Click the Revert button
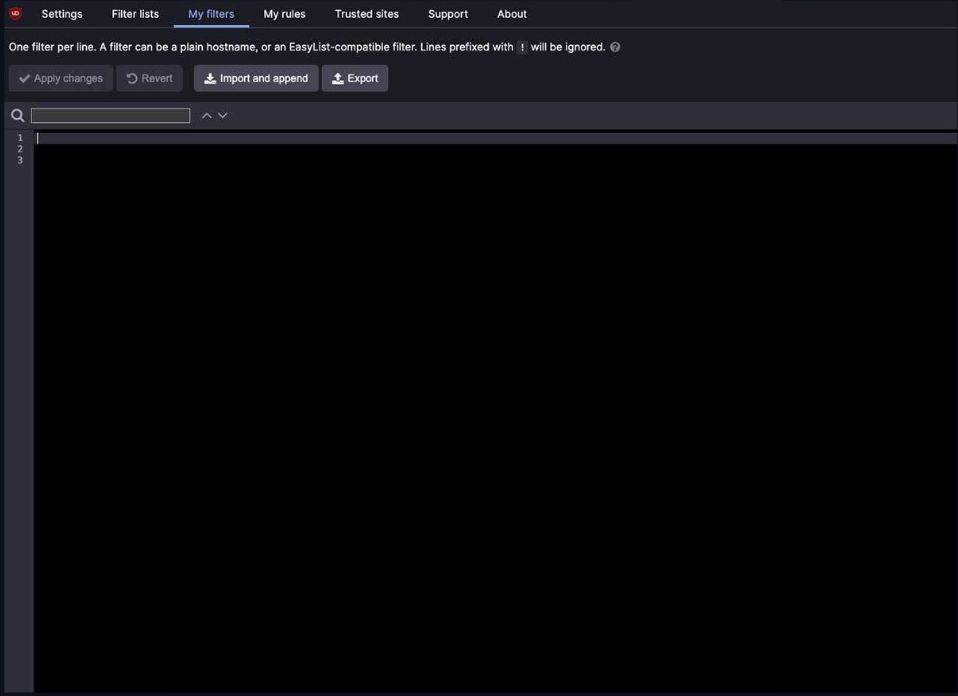 (x=149, y=77)
